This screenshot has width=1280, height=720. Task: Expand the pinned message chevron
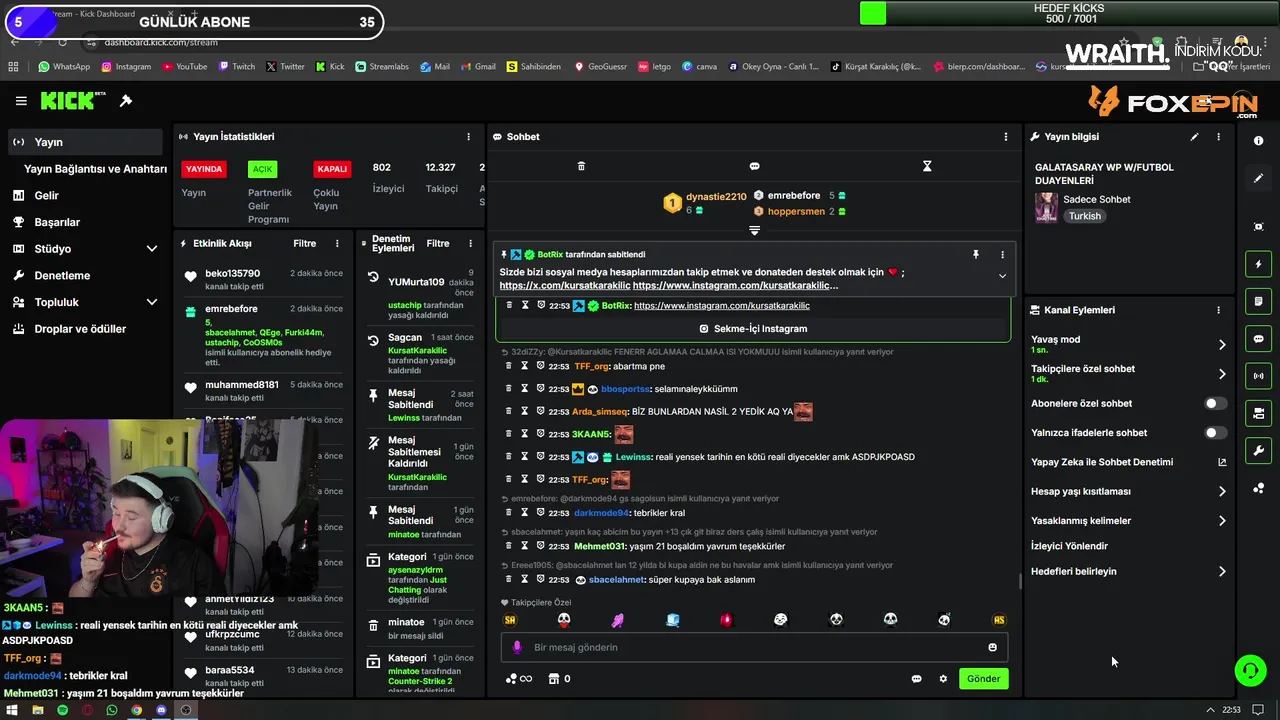coord(1002,277)
